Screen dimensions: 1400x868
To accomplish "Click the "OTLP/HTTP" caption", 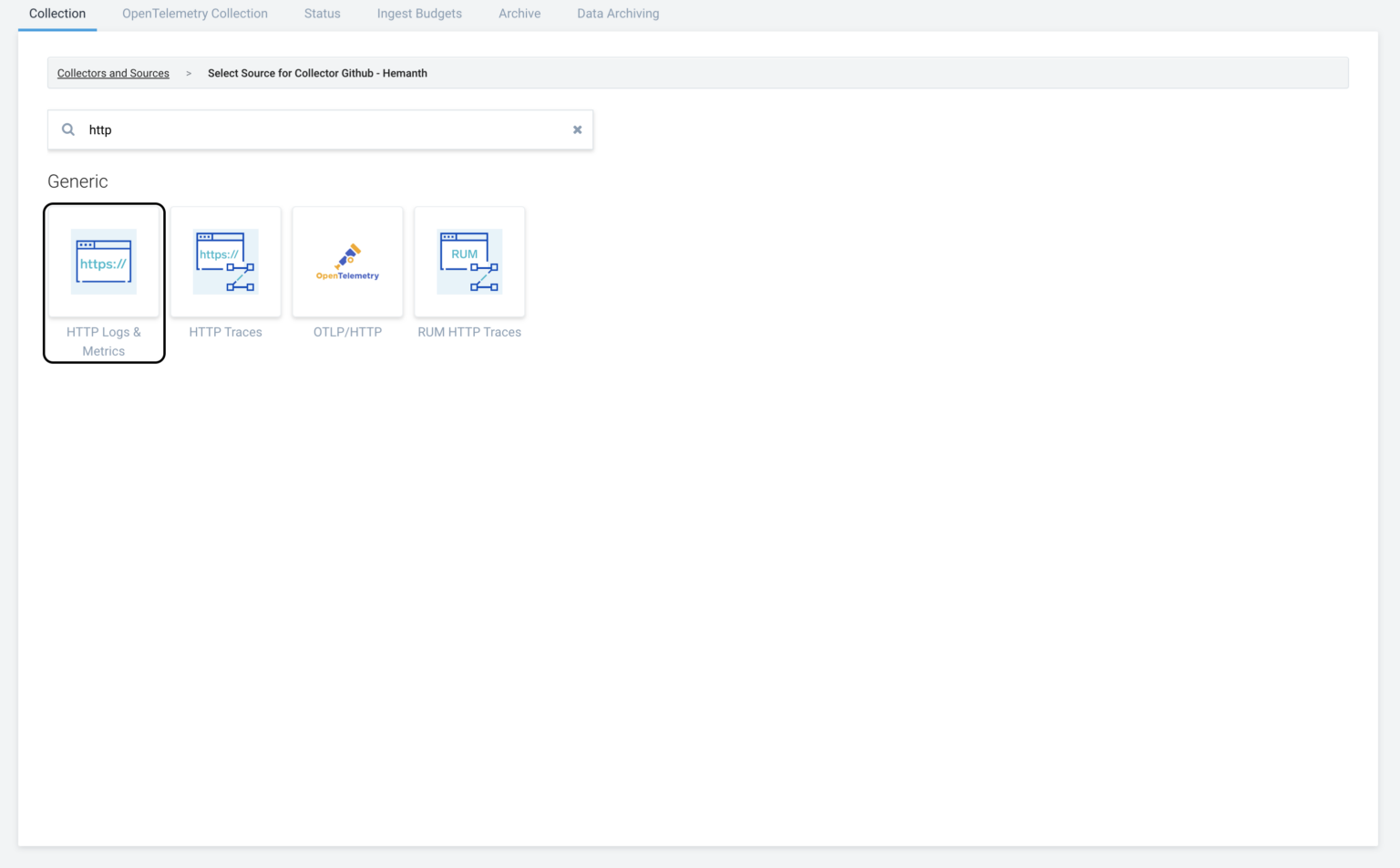I will pos(347,332).
